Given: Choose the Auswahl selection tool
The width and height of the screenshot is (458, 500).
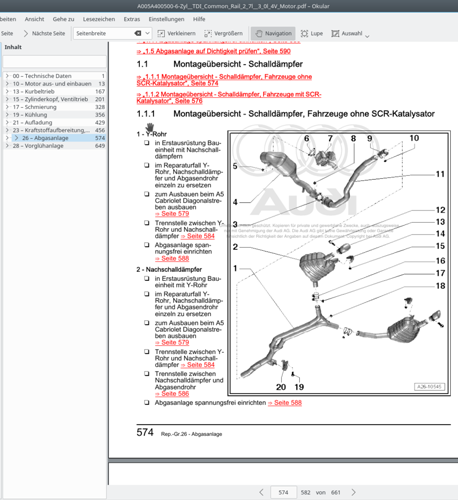Looking at the screenshot, I should coord(347,33).
